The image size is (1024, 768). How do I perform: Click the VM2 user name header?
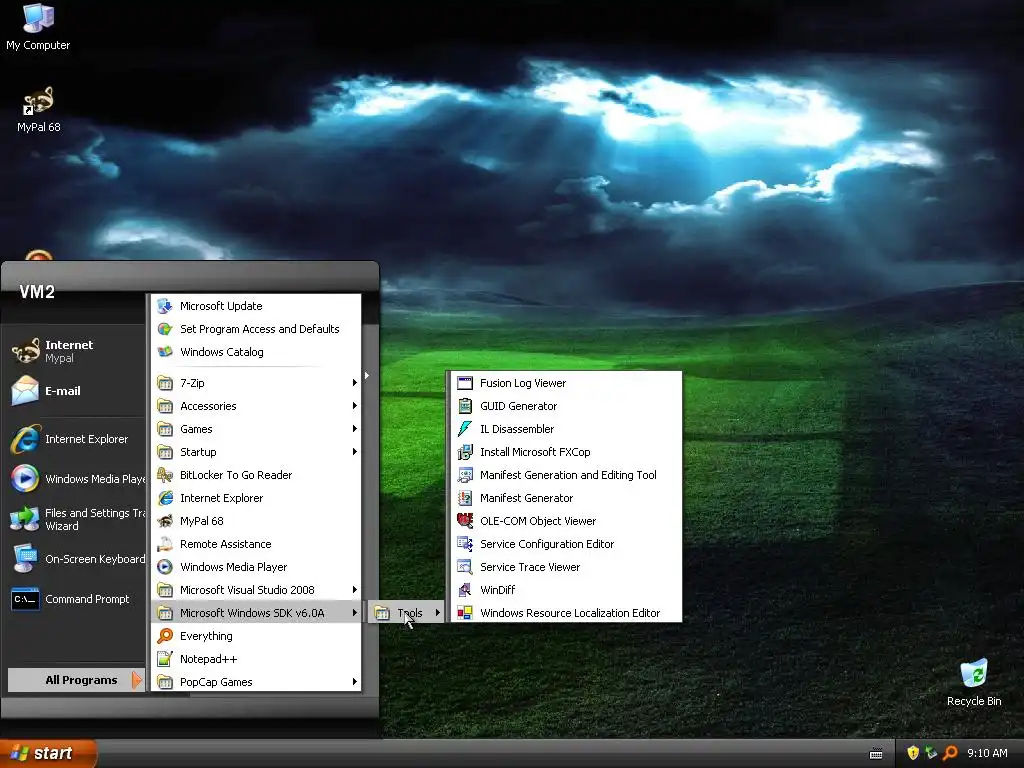(37, 292)
